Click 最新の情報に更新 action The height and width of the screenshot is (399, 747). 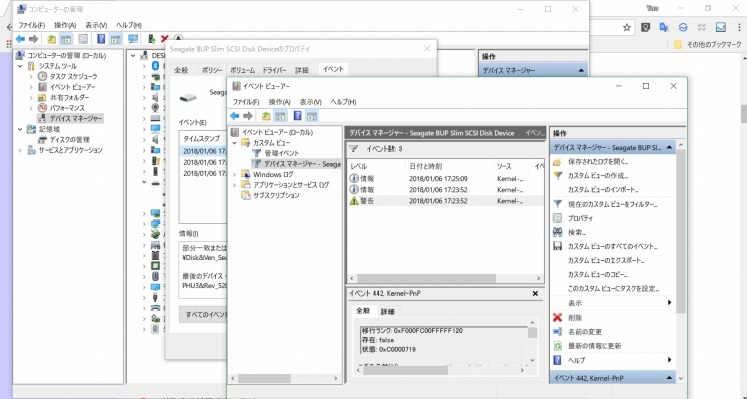(x=595, y=346)
